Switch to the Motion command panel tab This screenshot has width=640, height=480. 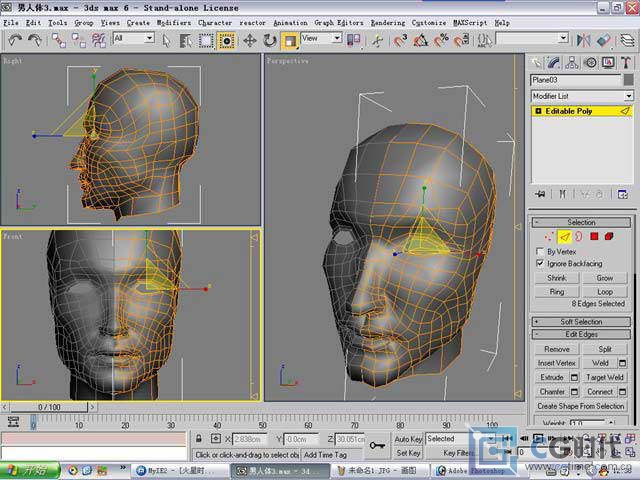coord(590,63)
